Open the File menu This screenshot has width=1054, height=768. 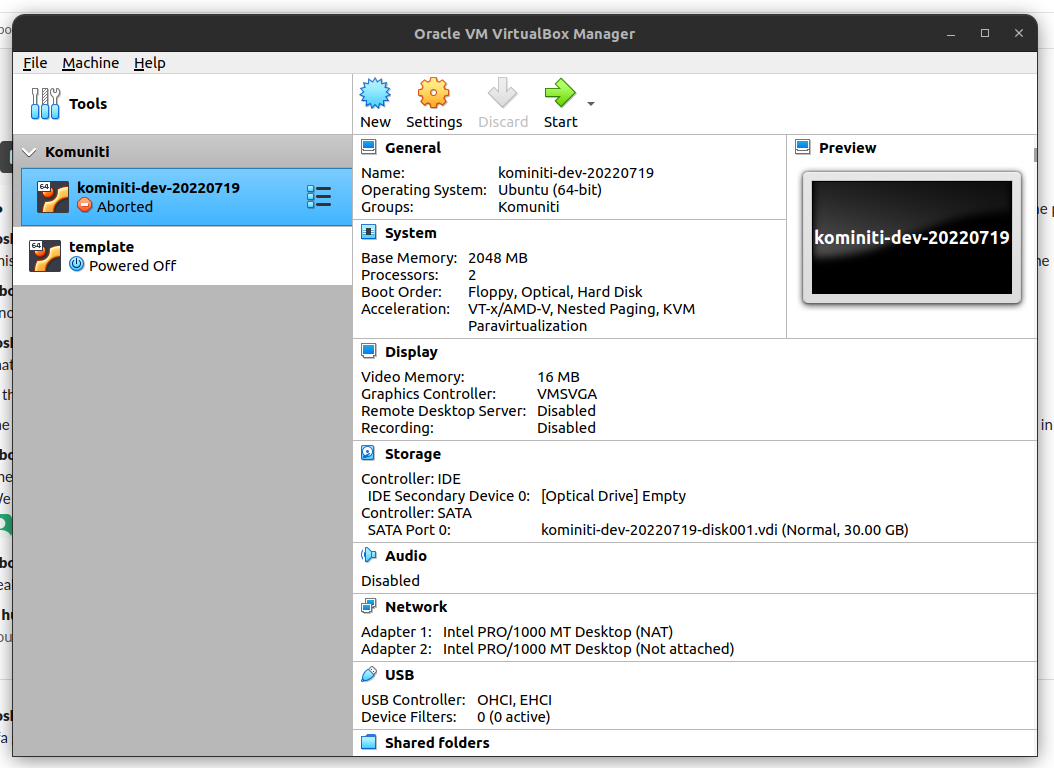[35, 63]
